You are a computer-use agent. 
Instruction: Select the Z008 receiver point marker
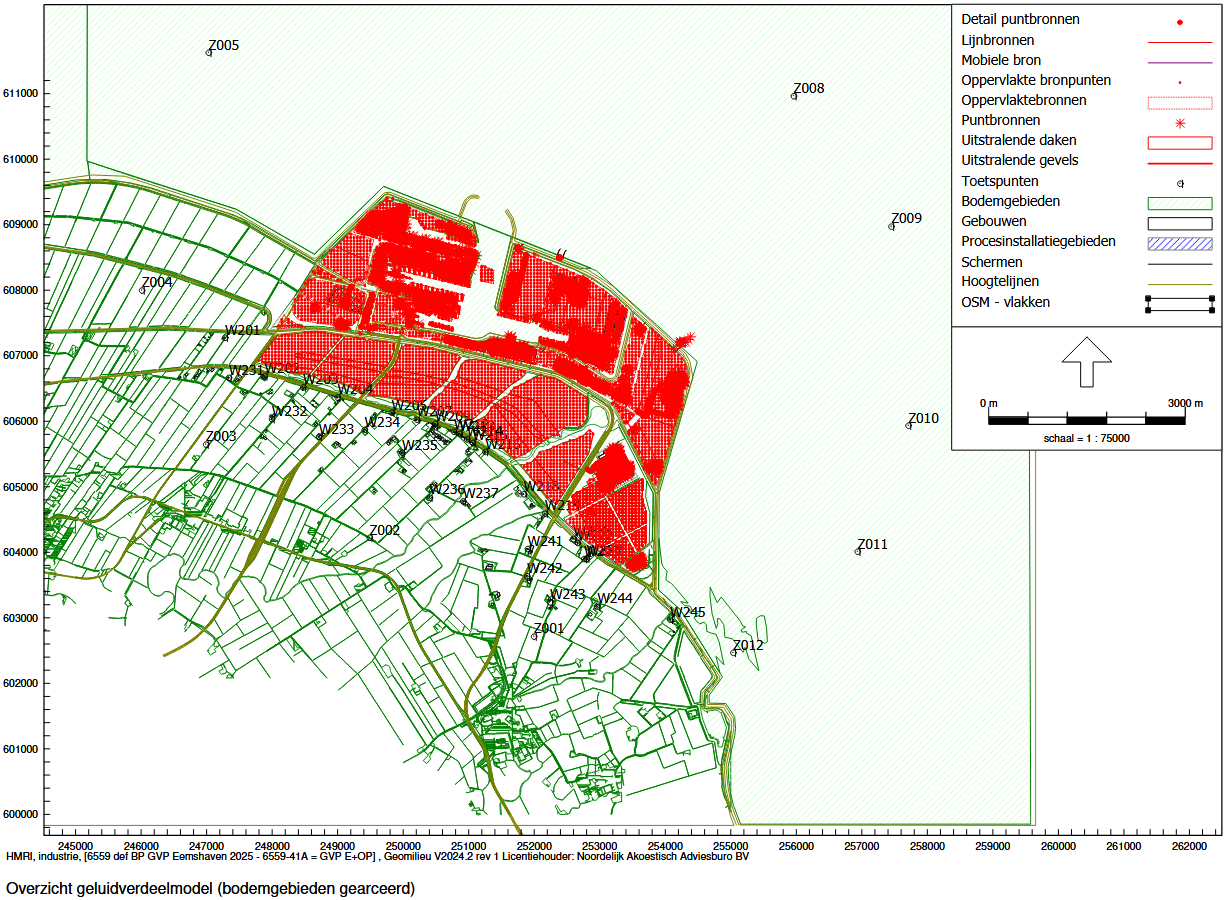click(794, 96)
